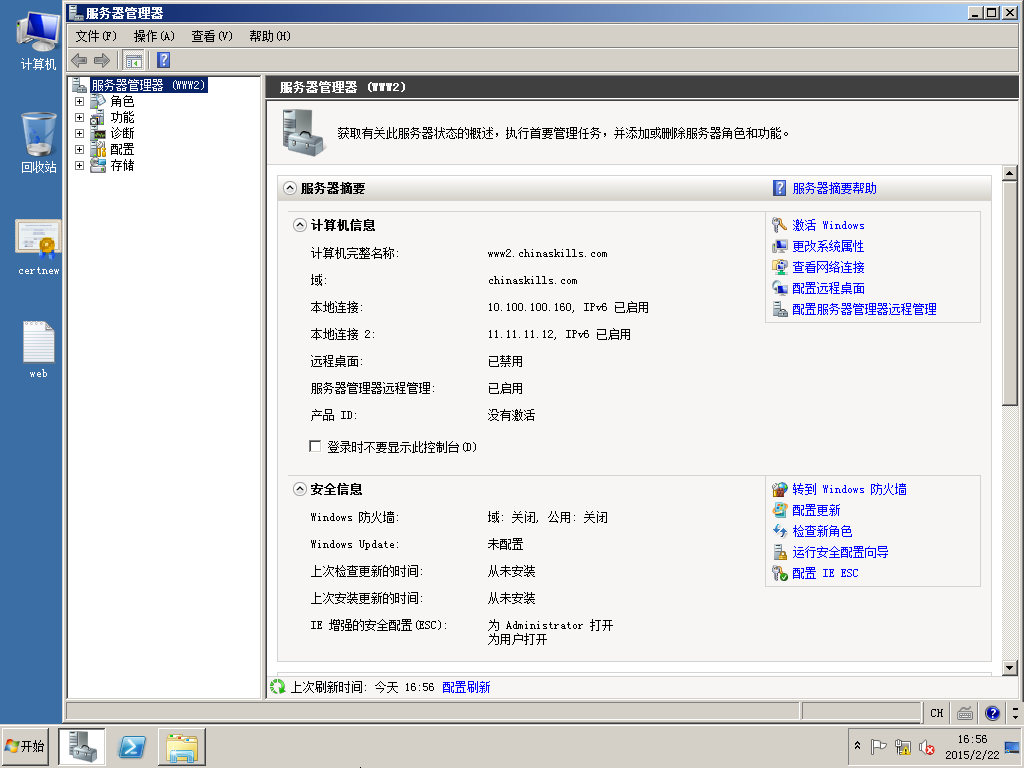Click the 配置更新 icon

coord(779,510)
